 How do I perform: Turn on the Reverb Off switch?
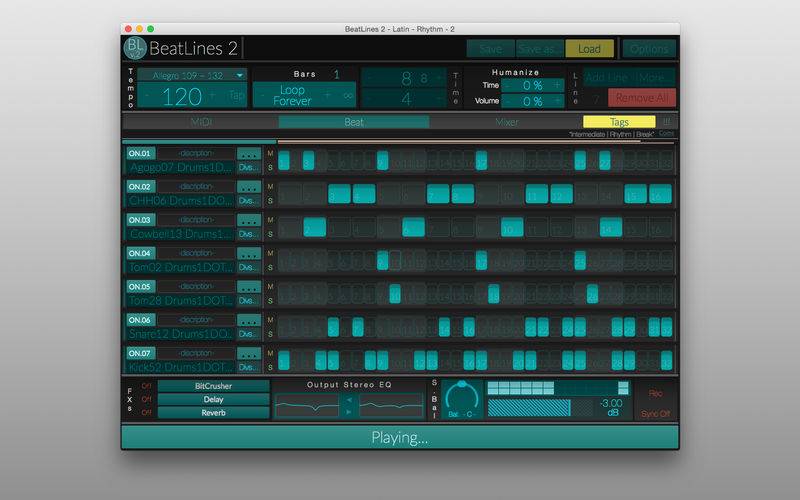(x=146, y=412)
